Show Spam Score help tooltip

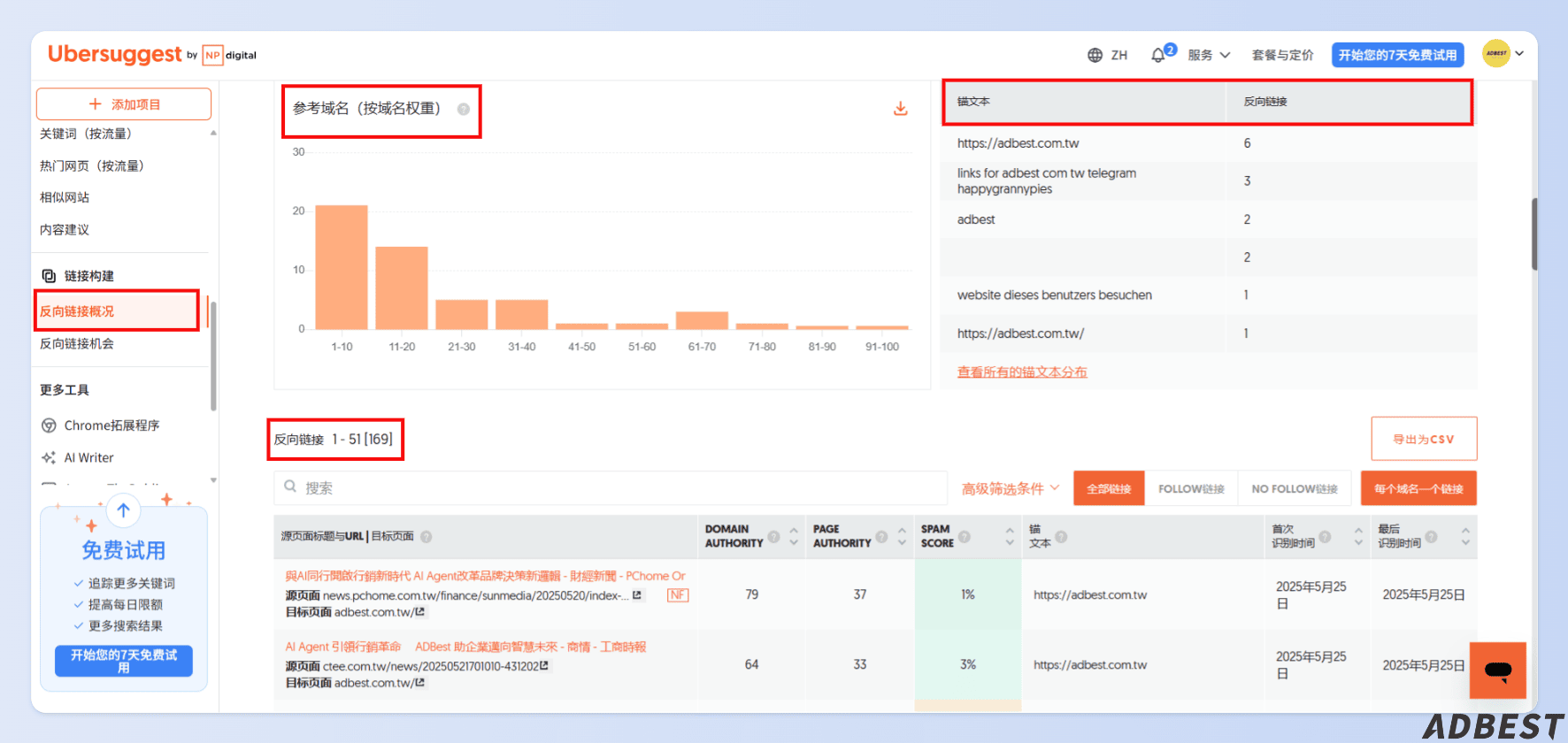[x=965, y=536]
